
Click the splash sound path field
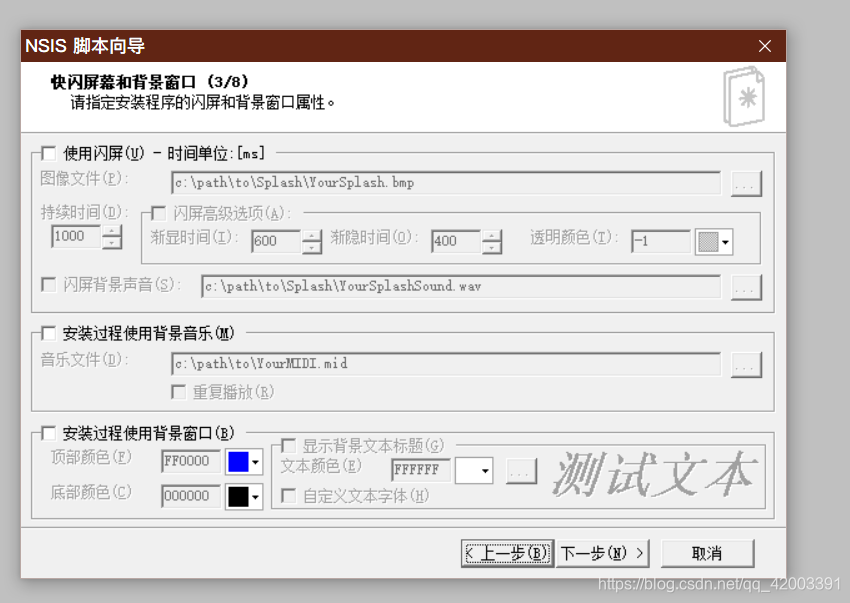pos(461,286)
